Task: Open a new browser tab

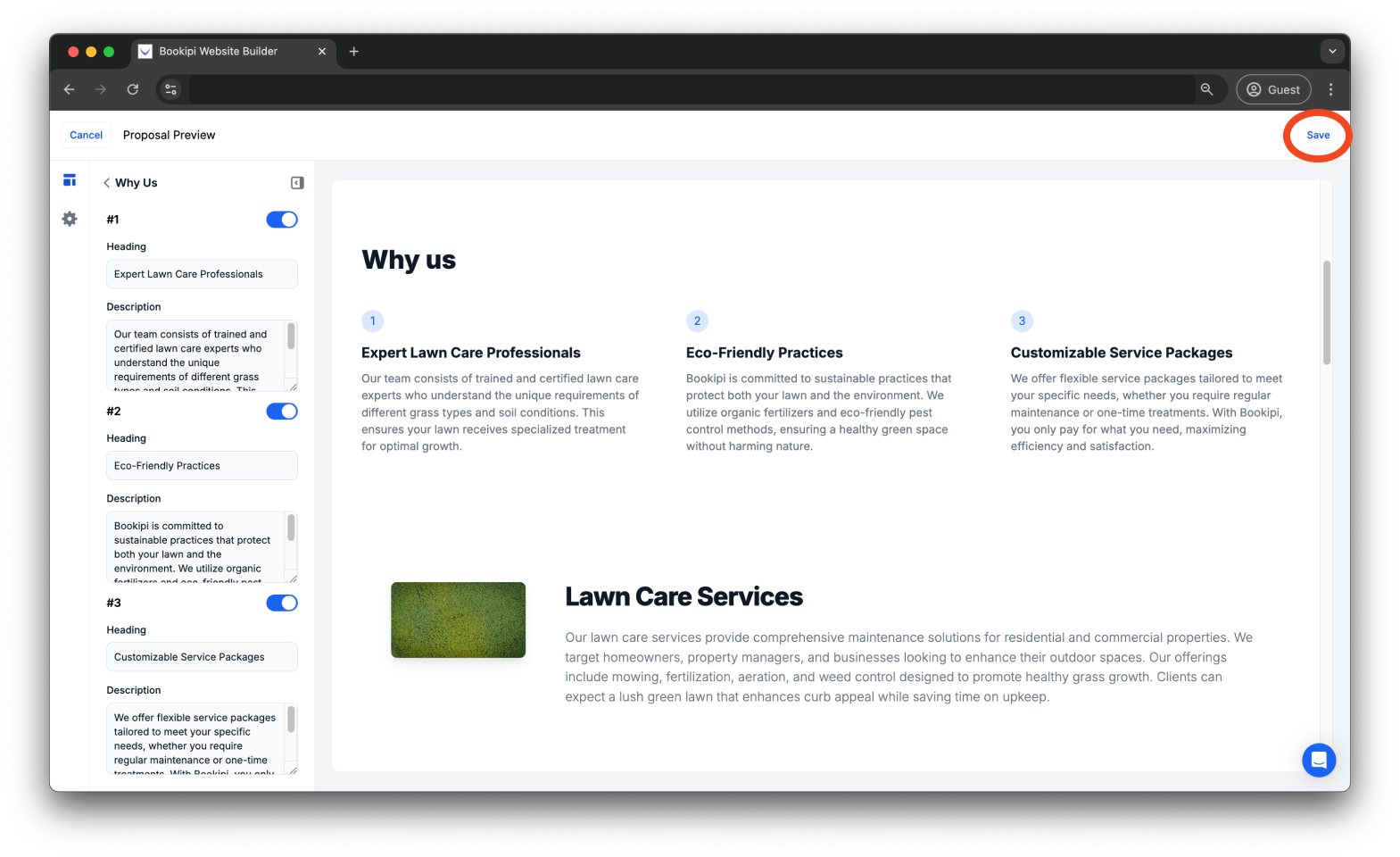Action: point(354,52)
